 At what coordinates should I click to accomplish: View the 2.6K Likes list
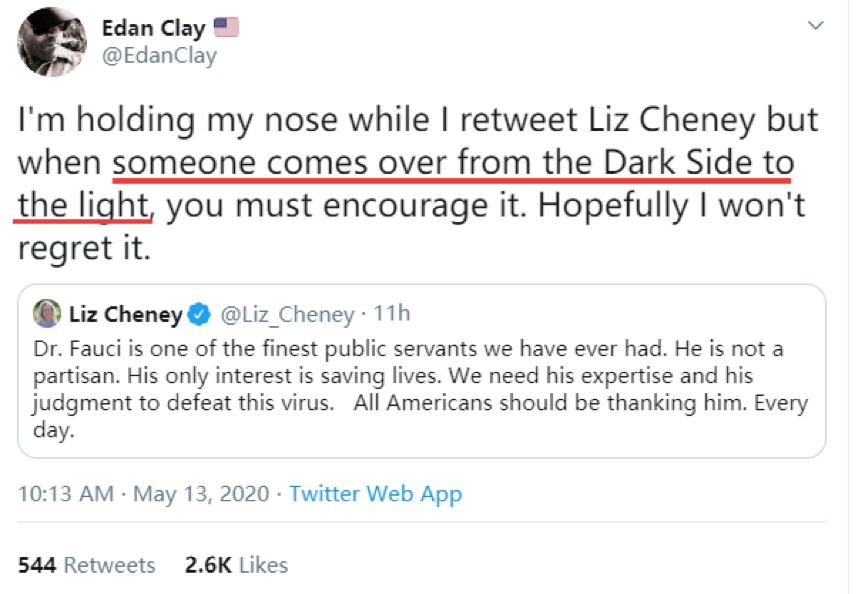coord(236,565)
